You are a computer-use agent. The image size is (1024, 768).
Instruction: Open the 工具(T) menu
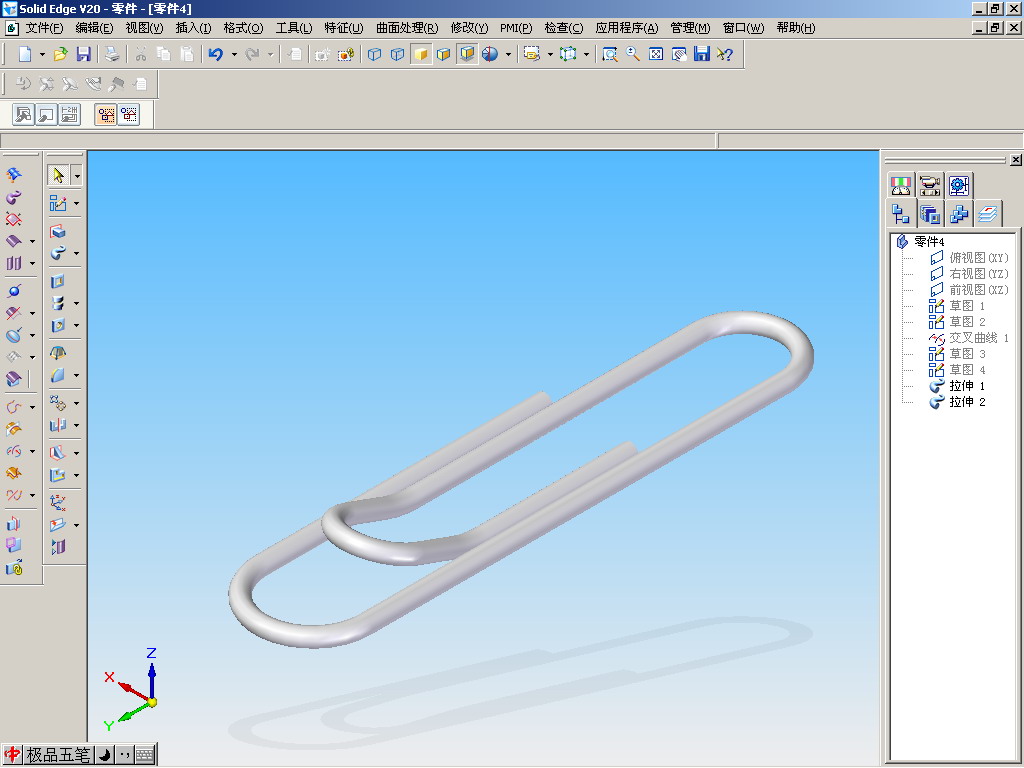[294, 28]
